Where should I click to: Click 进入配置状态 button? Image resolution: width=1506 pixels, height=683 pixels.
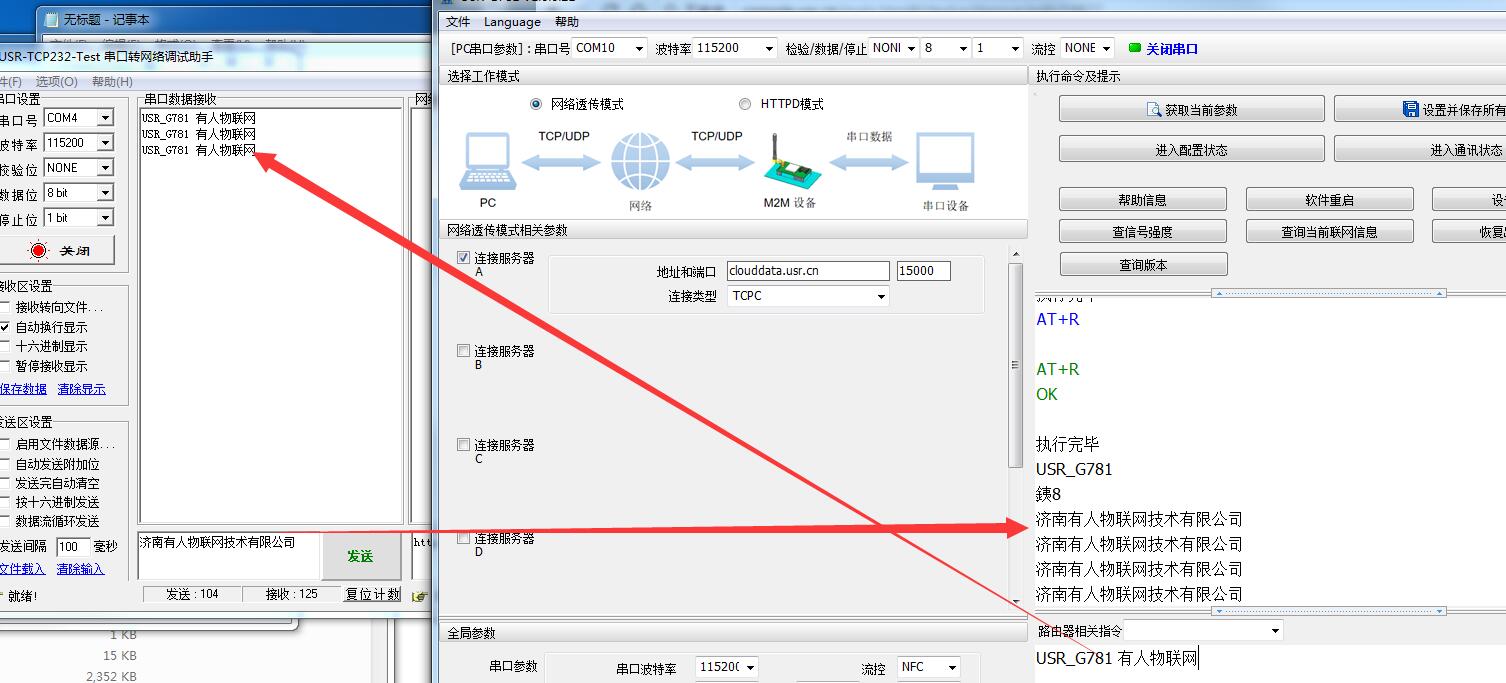click(1192, 150)
